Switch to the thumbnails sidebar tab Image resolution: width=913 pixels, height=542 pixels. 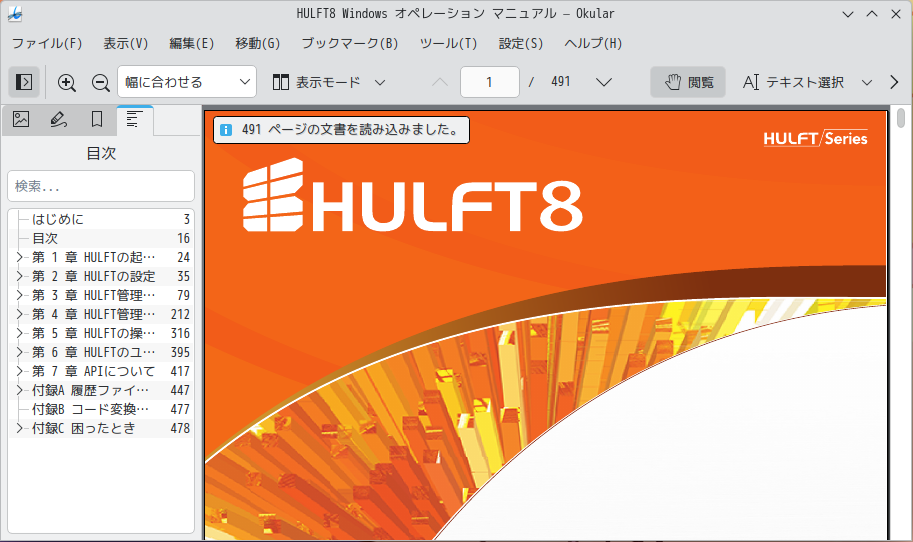tap(21, 119)
